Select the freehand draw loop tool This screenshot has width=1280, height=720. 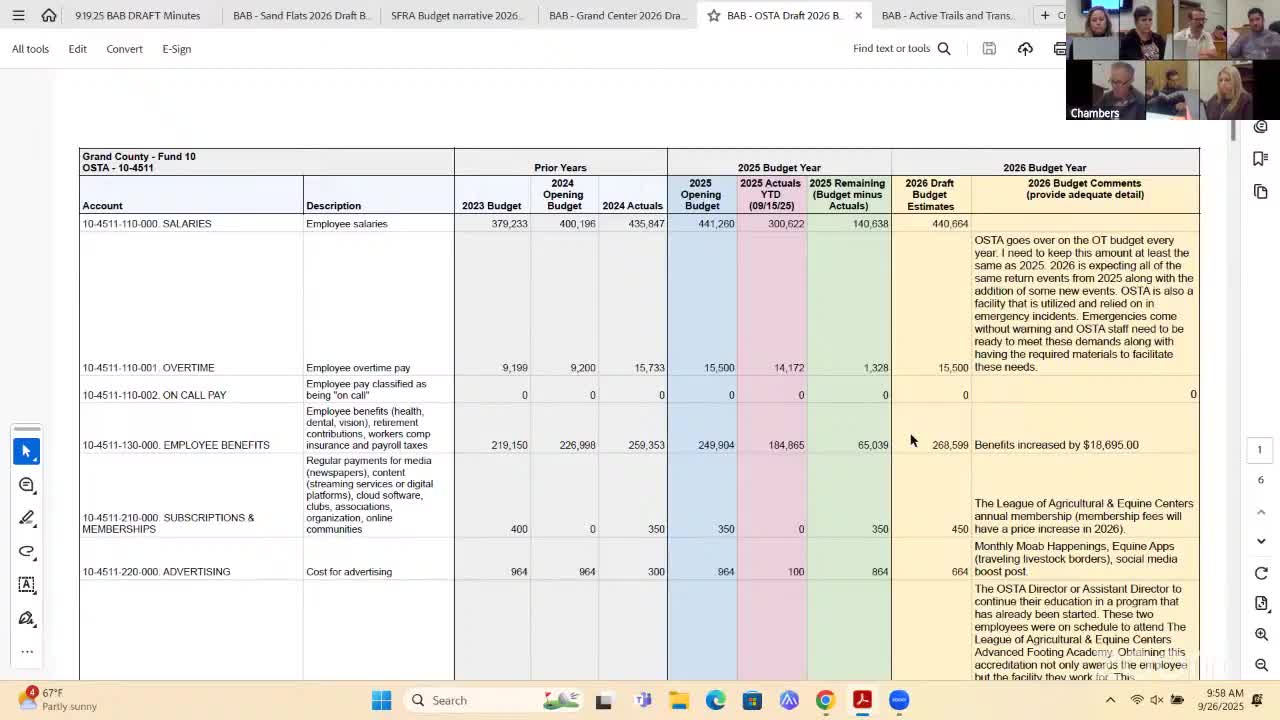pos(27,551)
